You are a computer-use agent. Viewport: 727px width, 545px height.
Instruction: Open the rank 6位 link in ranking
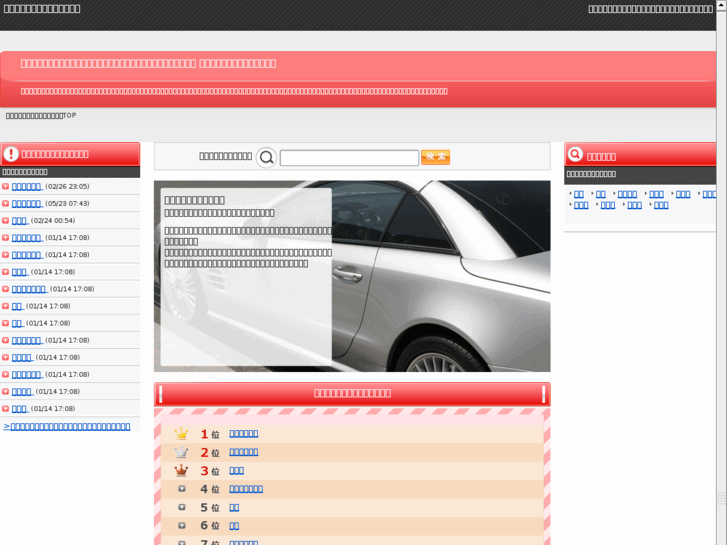[234, 526]
